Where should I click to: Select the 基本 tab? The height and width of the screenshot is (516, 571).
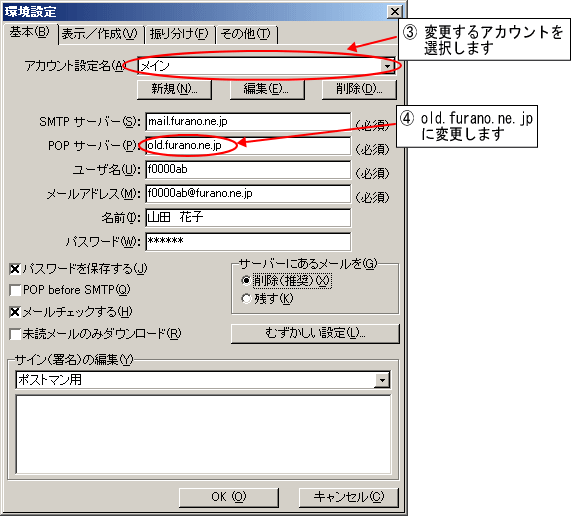(x=29, y=33)
